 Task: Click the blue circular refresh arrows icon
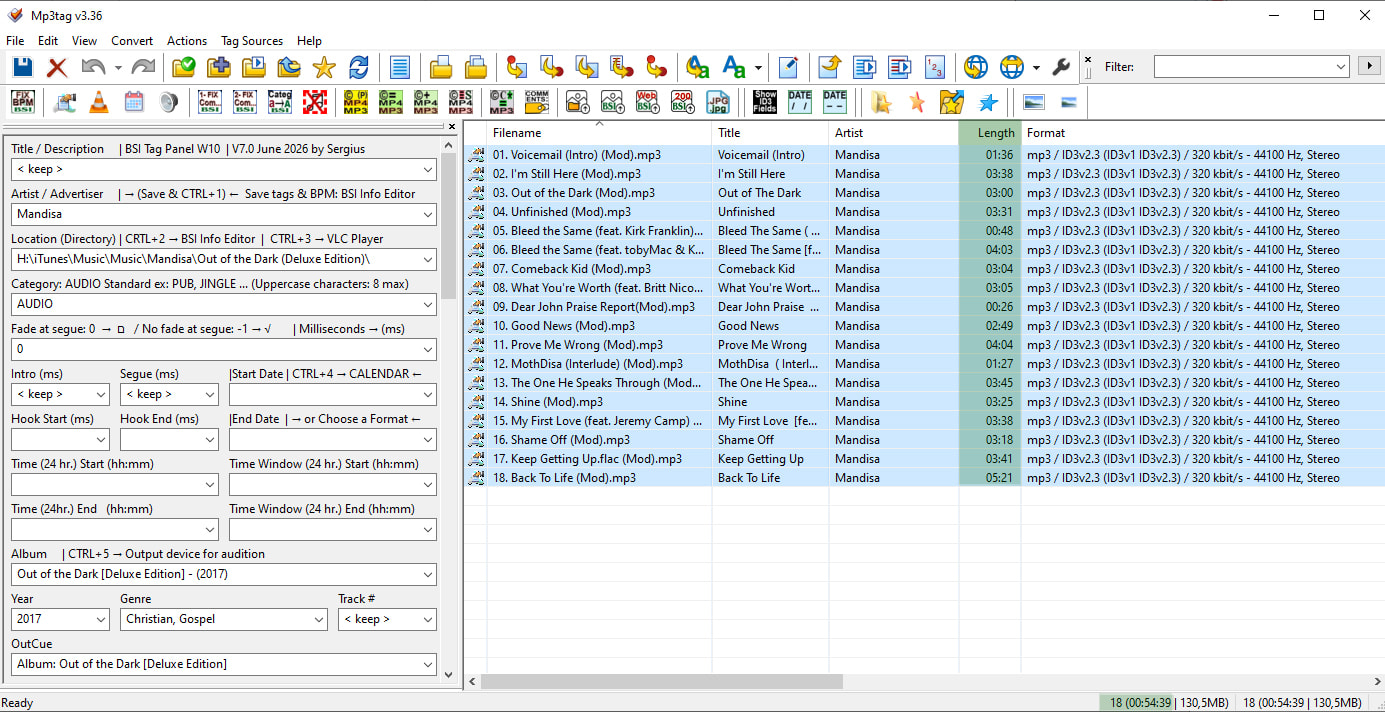pyautogui.click(x=359, y=67)
